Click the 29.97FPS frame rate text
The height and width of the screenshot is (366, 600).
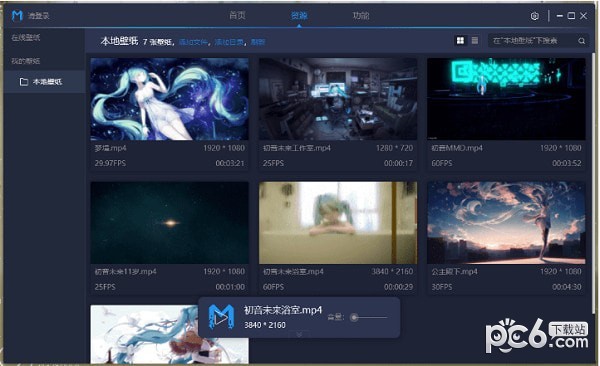(x=110, y=163)
